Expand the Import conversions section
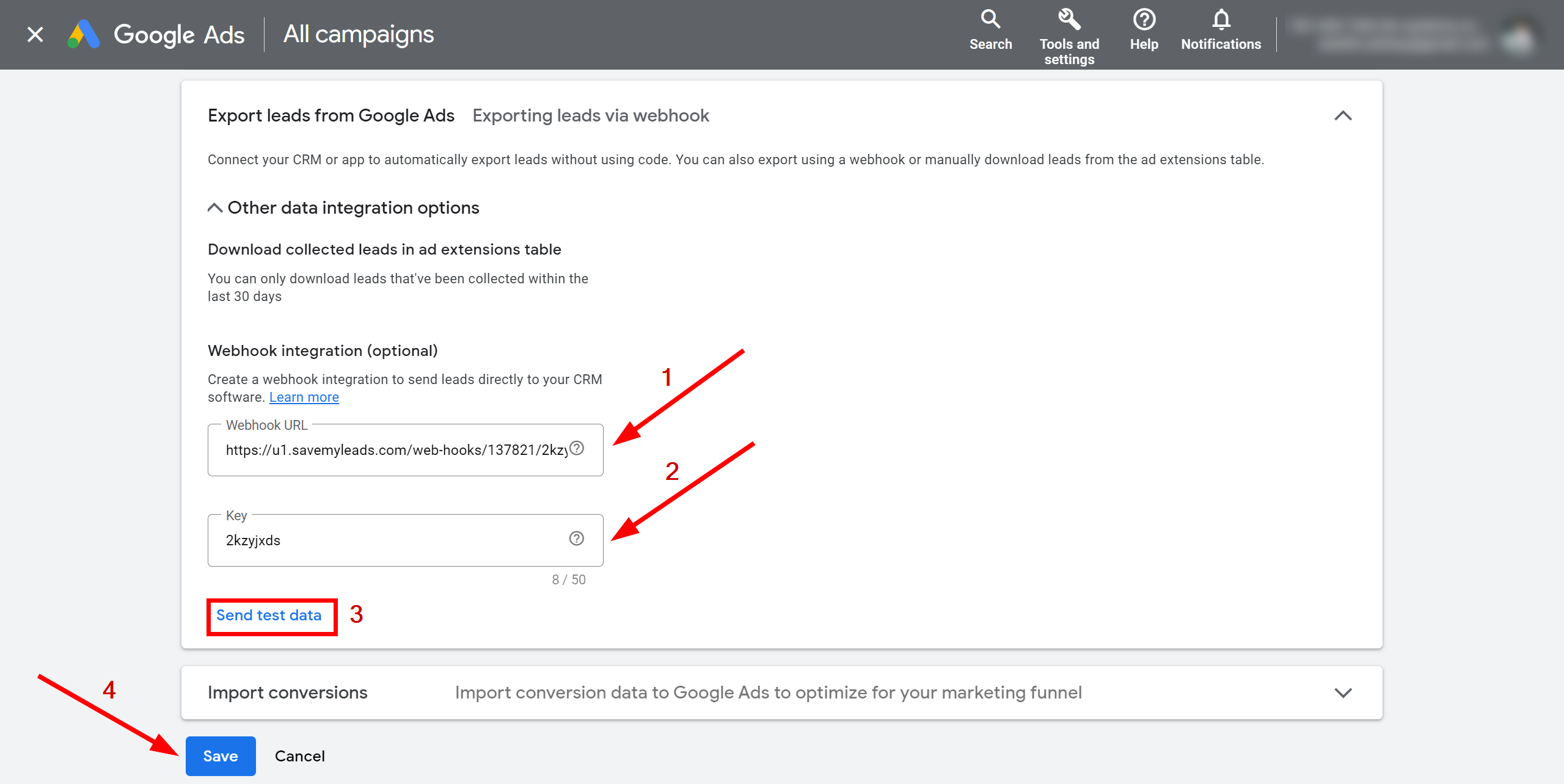Image resolution: width=1564 pixels, height=784 pixels. click(x=1343, y=692)
